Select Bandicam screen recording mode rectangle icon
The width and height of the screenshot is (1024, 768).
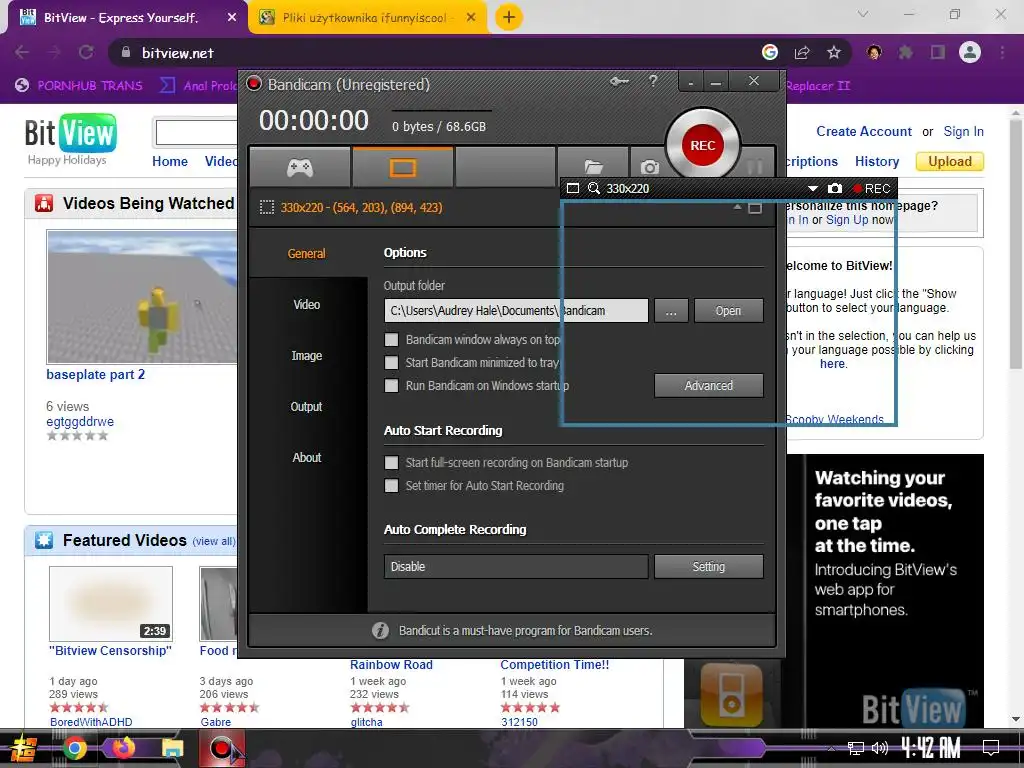pos(402,168)
